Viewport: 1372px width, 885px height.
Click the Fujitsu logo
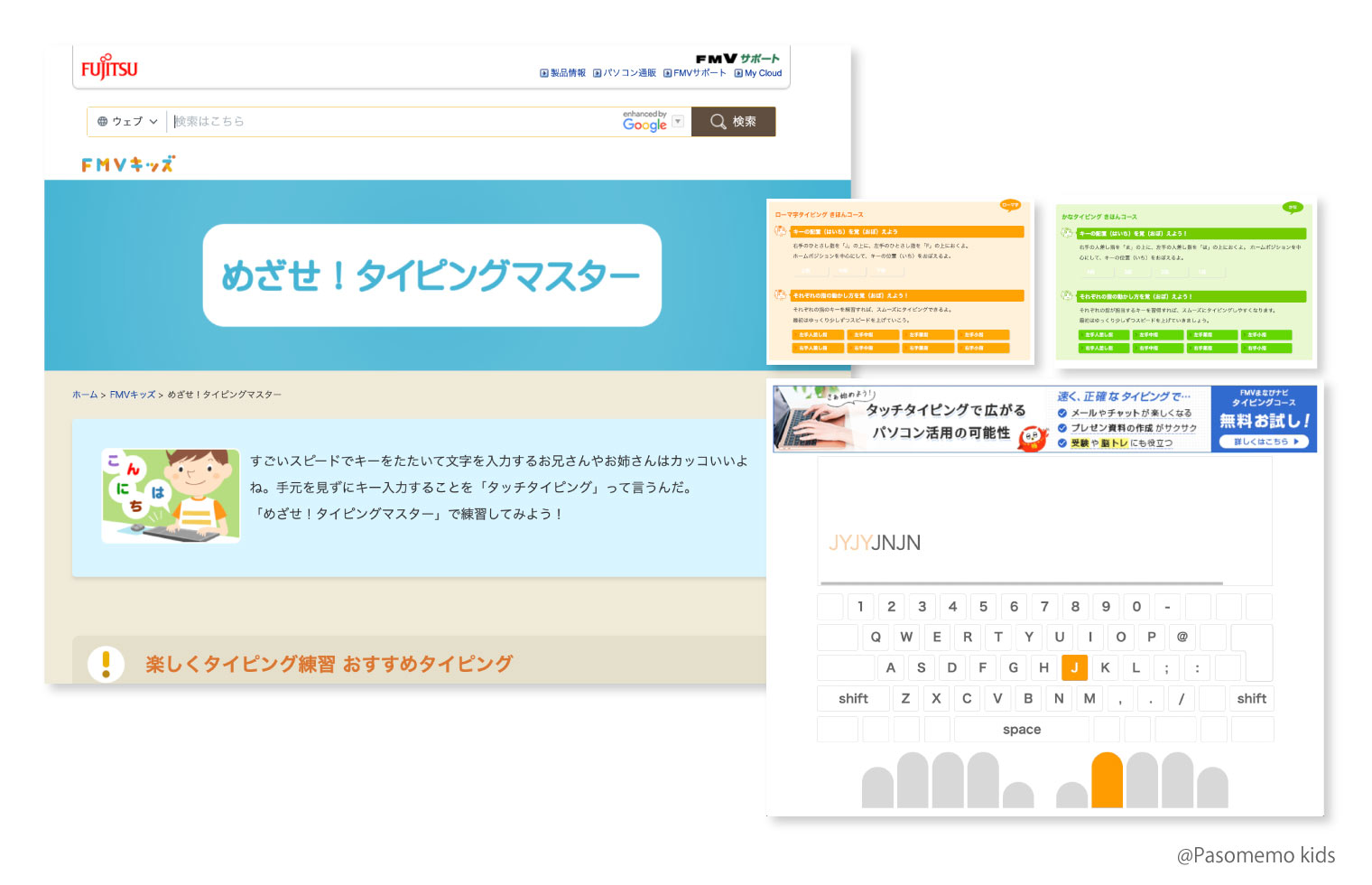109,67
